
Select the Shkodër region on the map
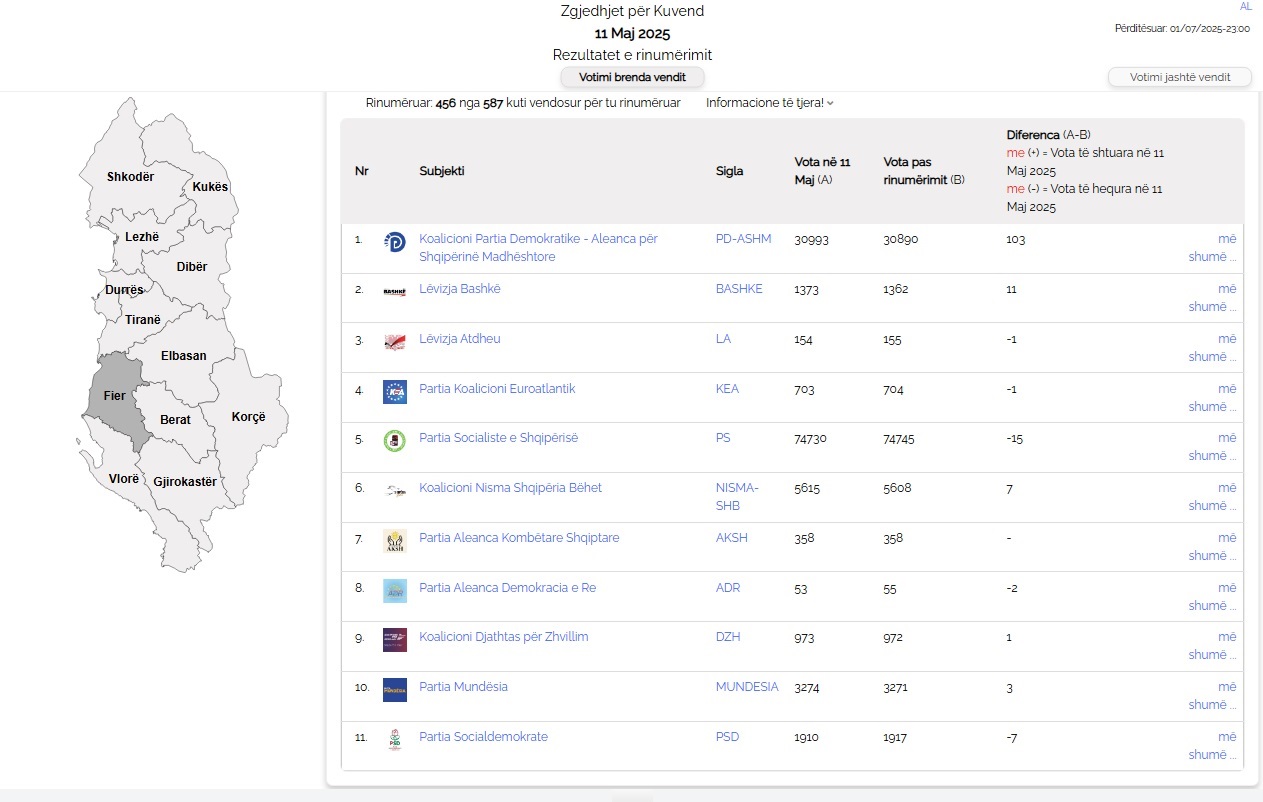pos(130,176)
